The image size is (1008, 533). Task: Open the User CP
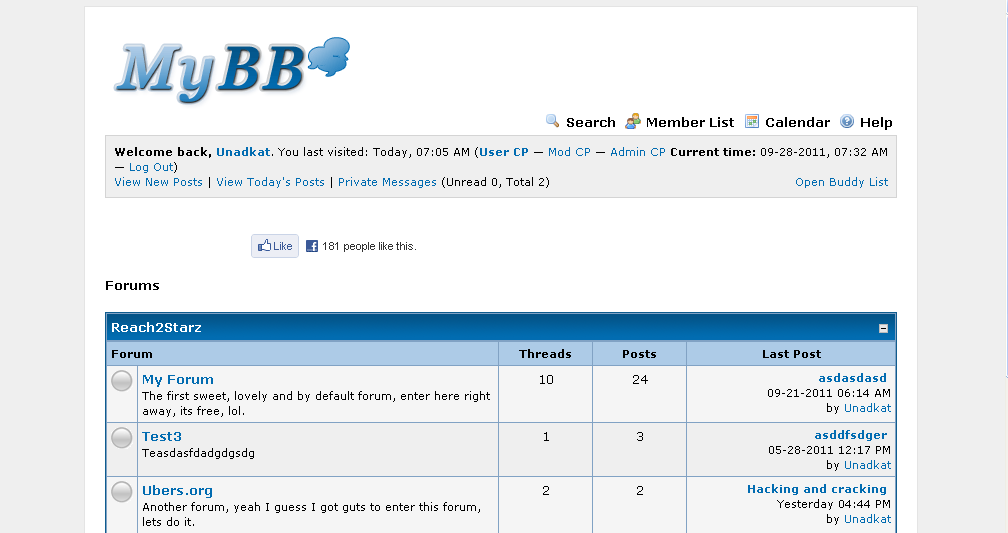(x=504, y=152)
